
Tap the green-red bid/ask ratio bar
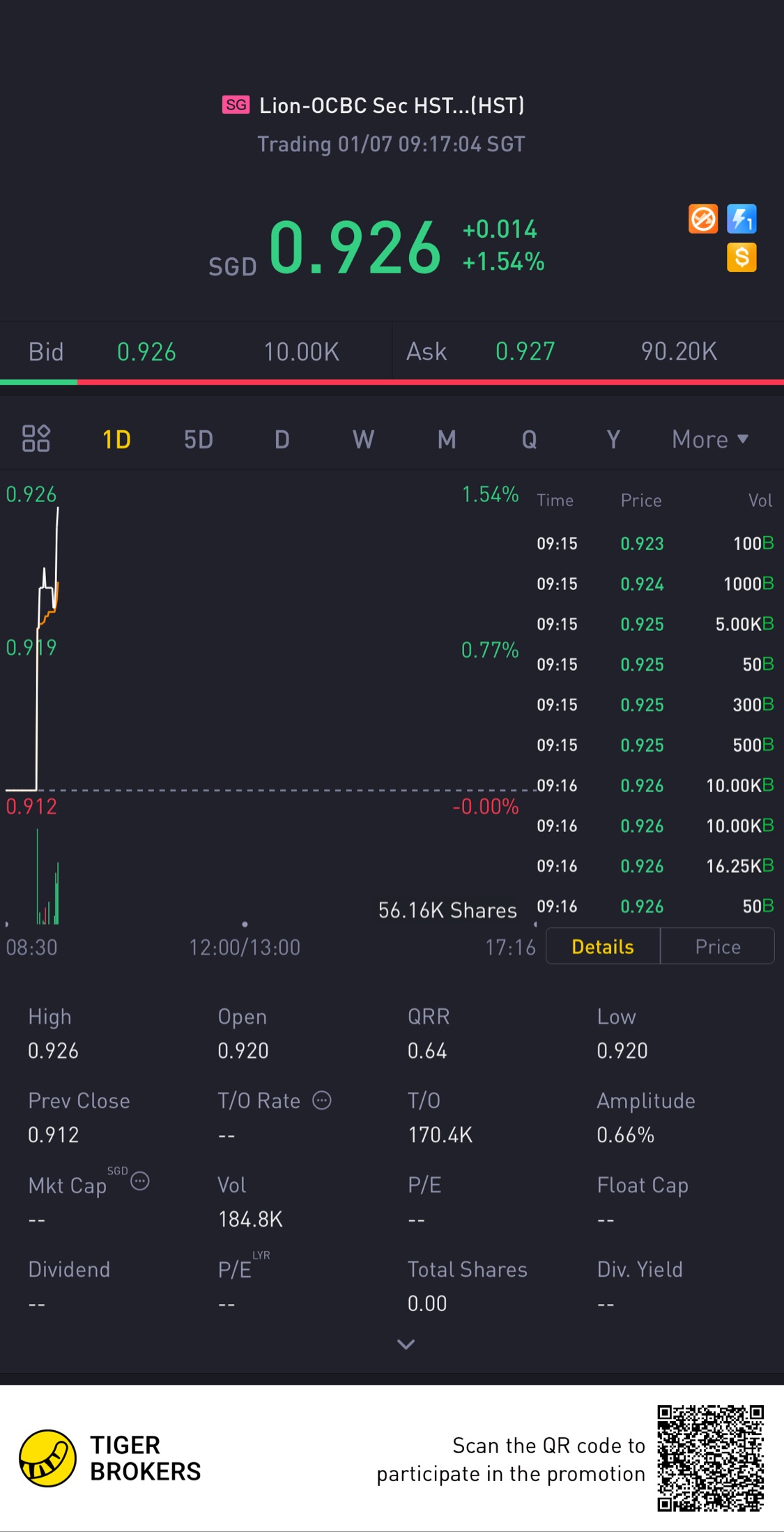click(392, 382)
